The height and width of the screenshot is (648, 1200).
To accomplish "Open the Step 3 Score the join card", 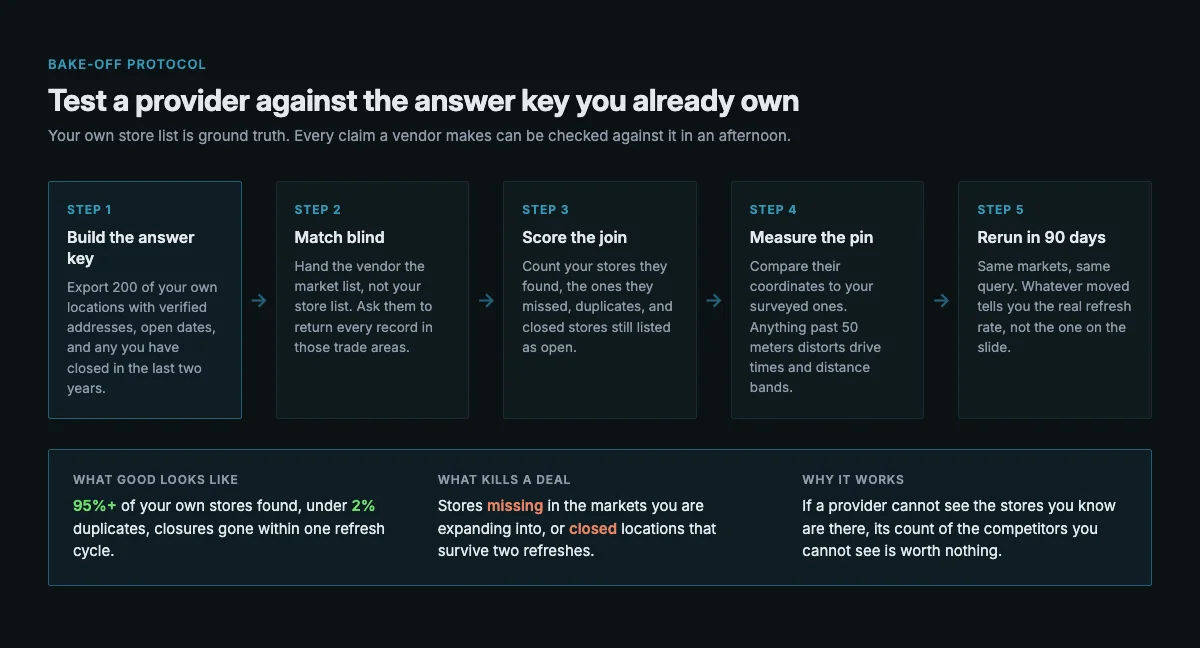I will click(600, 300).
